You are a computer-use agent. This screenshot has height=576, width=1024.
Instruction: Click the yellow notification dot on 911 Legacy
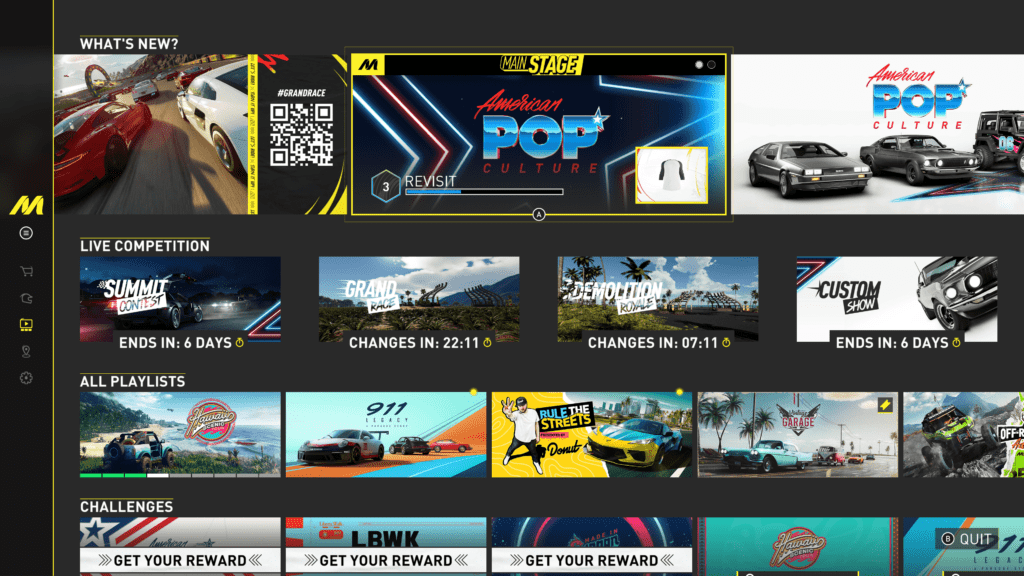(473, 392)
